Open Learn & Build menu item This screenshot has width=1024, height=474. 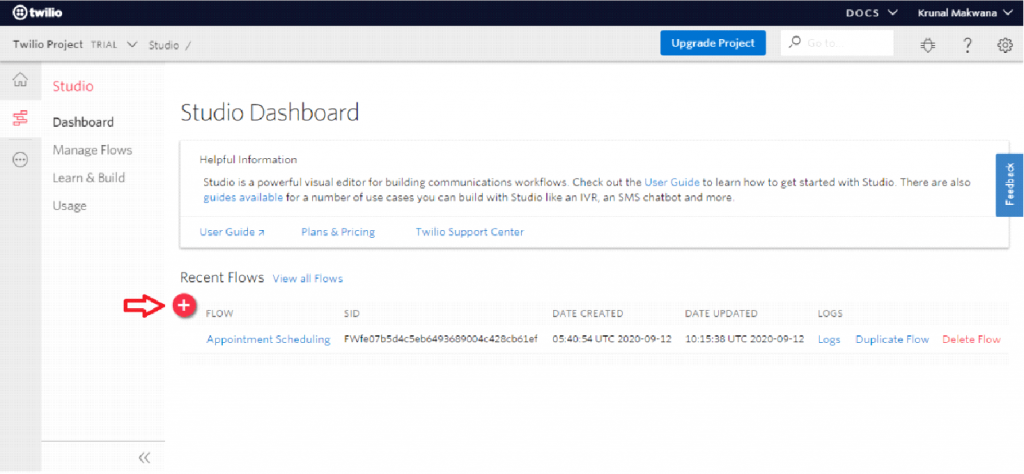pos(89,178)
